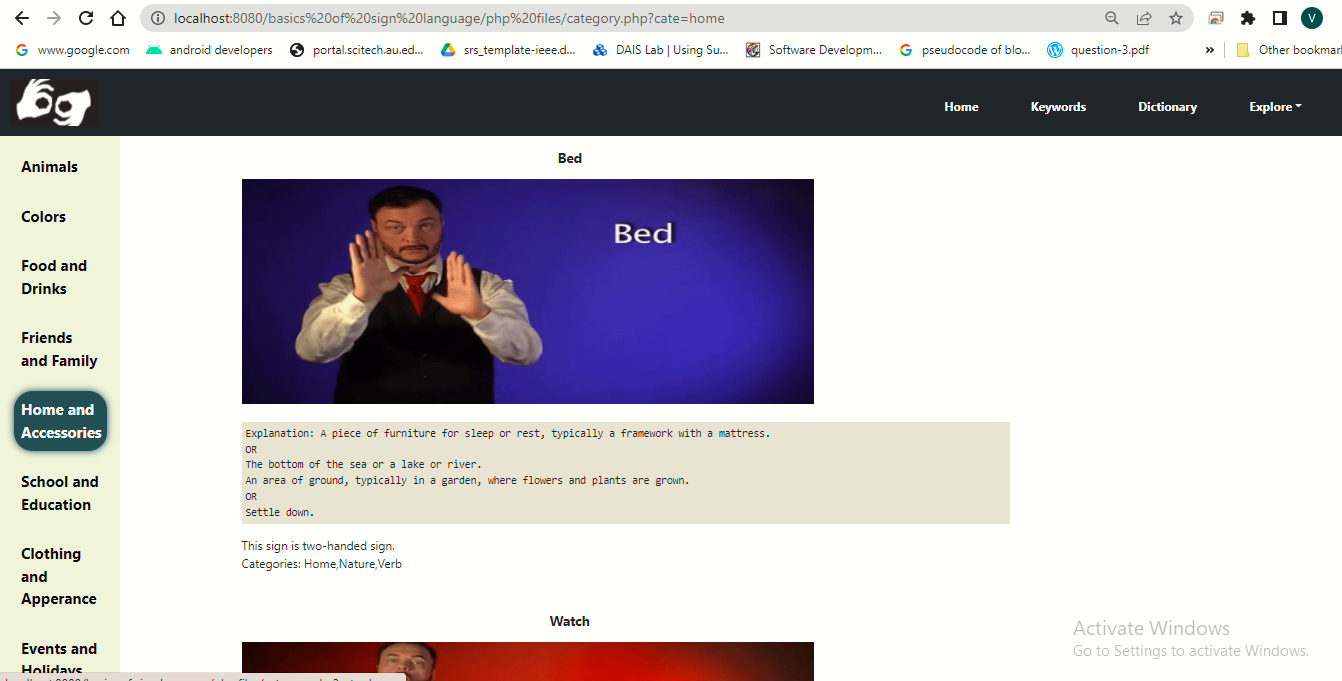Click the browser back arrow
The image size is (1342, 681).
click(22, 18)
